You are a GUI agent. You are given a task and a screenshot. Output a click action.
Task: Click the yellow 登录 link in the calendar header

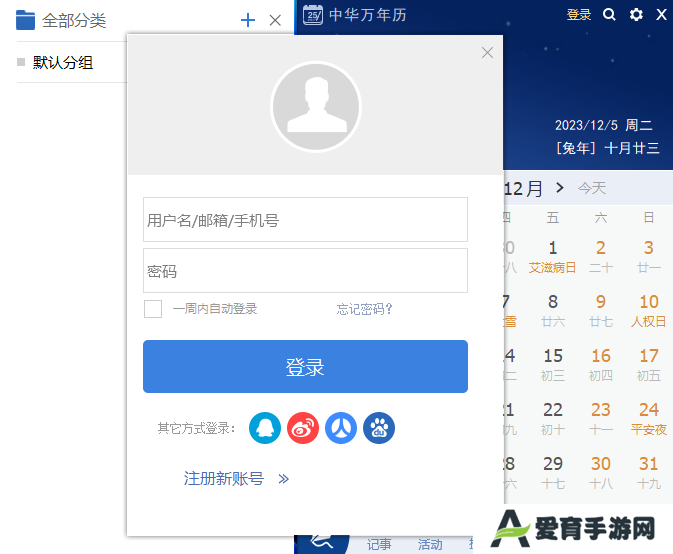(x=579, y=15)
